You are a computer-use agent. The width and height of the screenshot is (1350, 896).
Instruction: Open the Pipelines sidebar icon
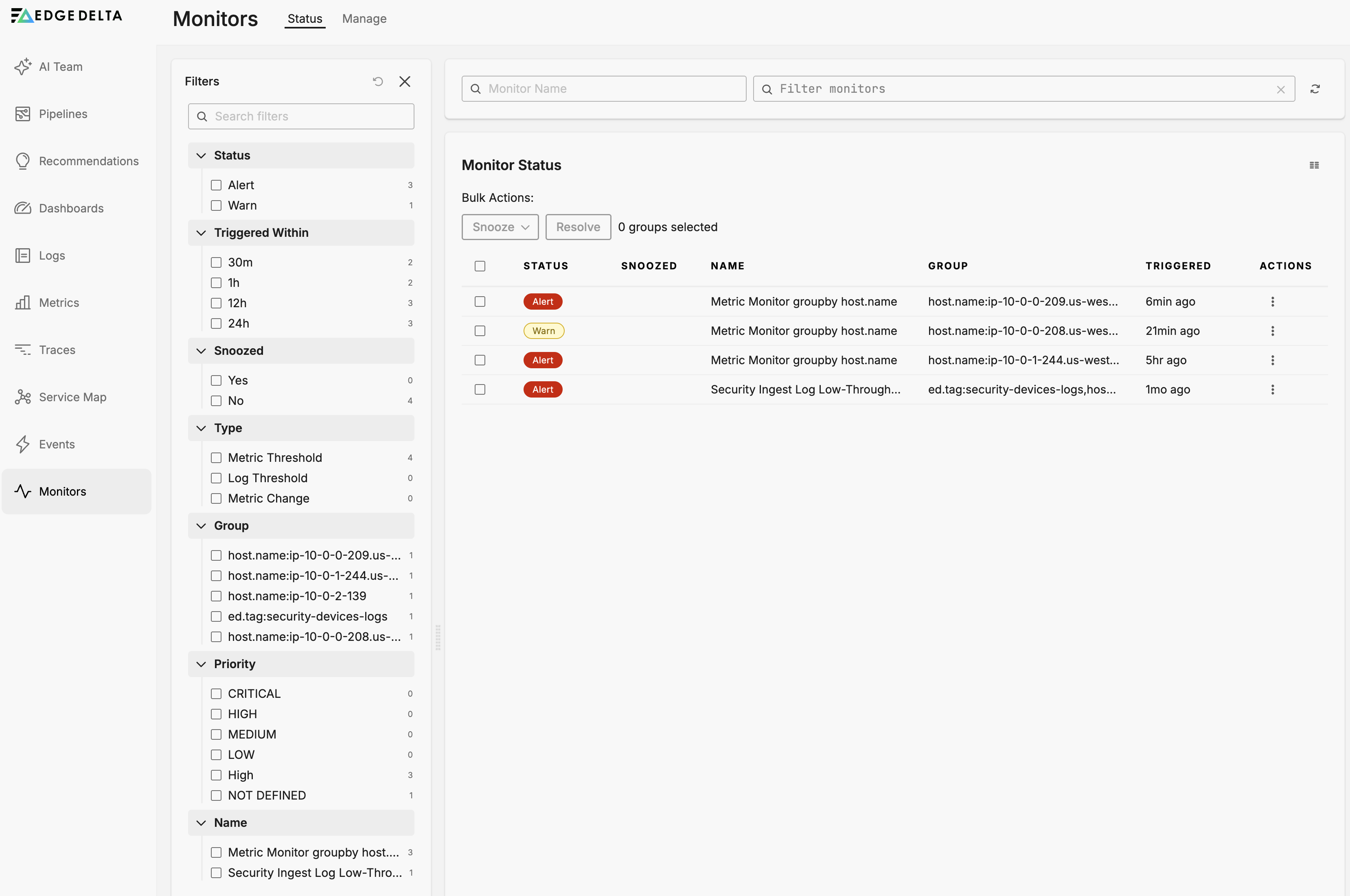coord(23,114)
